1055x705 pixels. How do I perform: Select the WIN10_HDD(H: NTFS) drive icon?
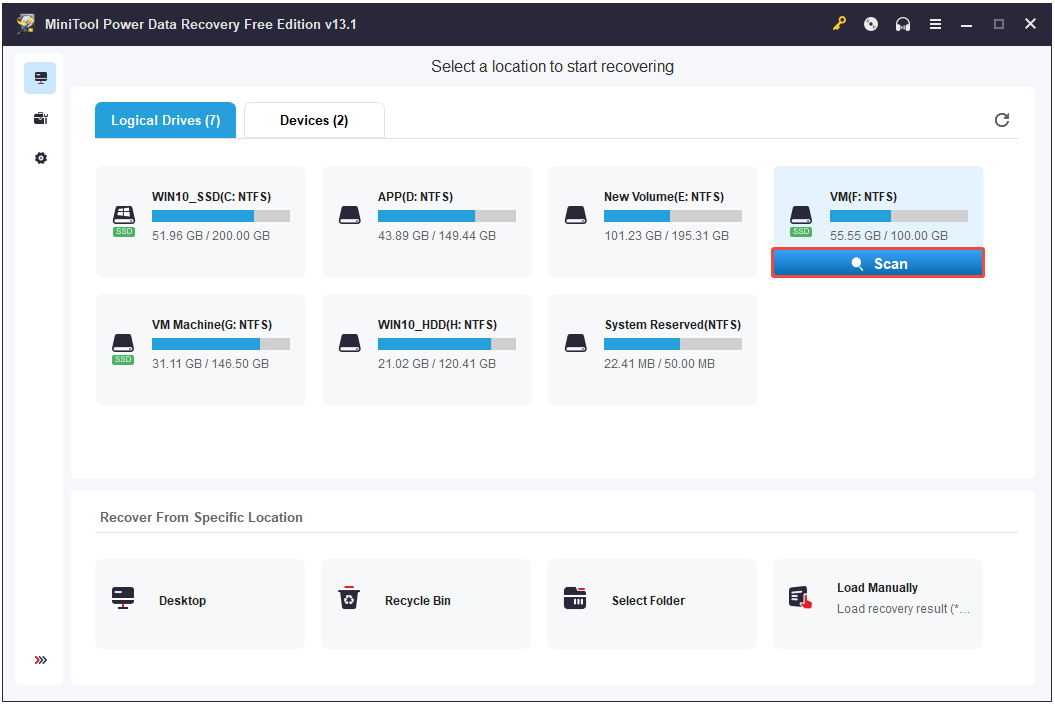(x=350, y=343)
